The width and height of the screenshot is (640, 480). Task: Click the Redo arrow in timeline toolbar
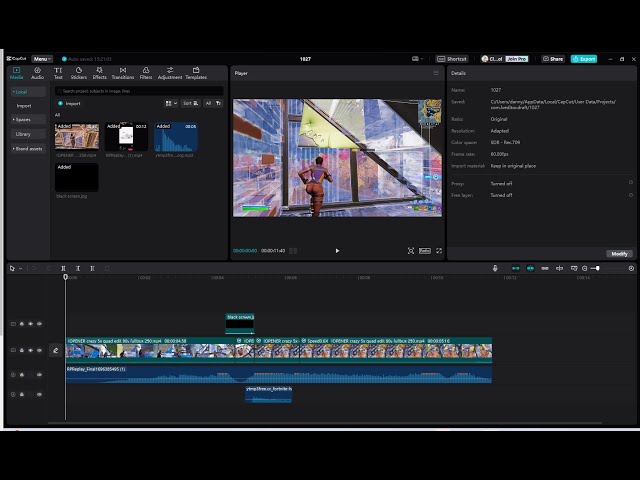click(x=49, y=268)
